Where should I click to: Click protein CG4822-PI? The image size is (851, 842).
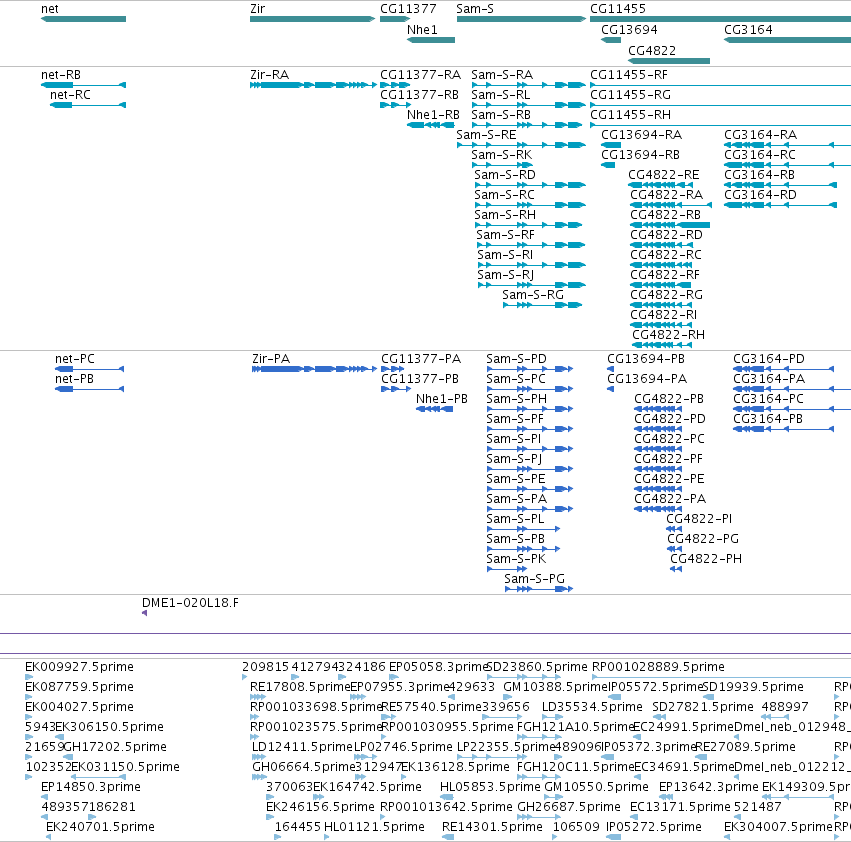(674, 529)
